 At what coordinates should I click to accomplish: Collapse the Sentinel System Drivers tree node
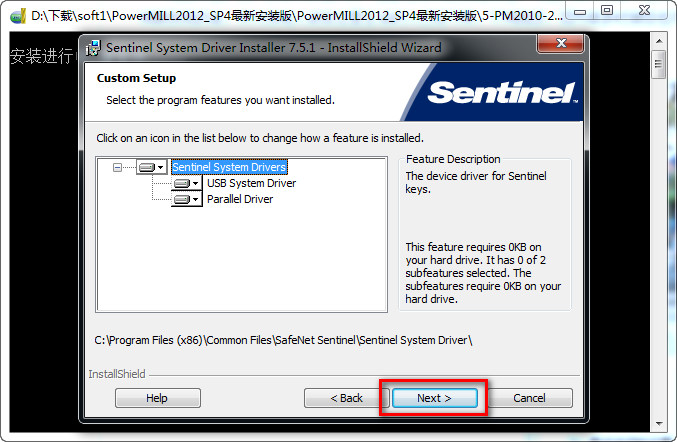coord(119,168)
